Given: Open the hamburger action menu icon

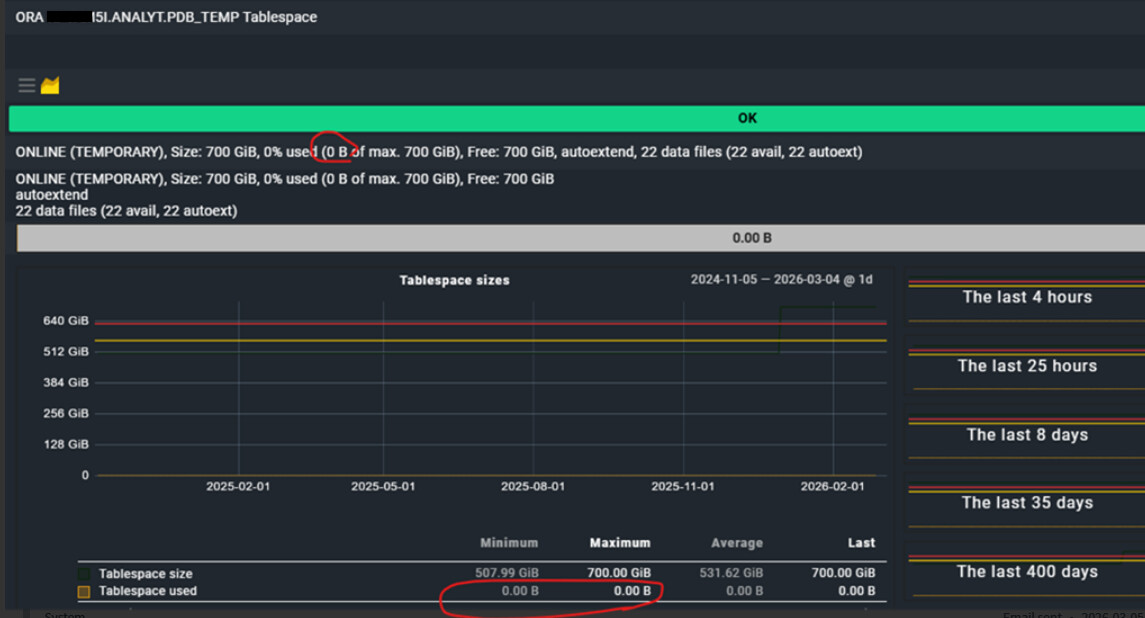Looking at the screenshot, I should click(27, 85).
